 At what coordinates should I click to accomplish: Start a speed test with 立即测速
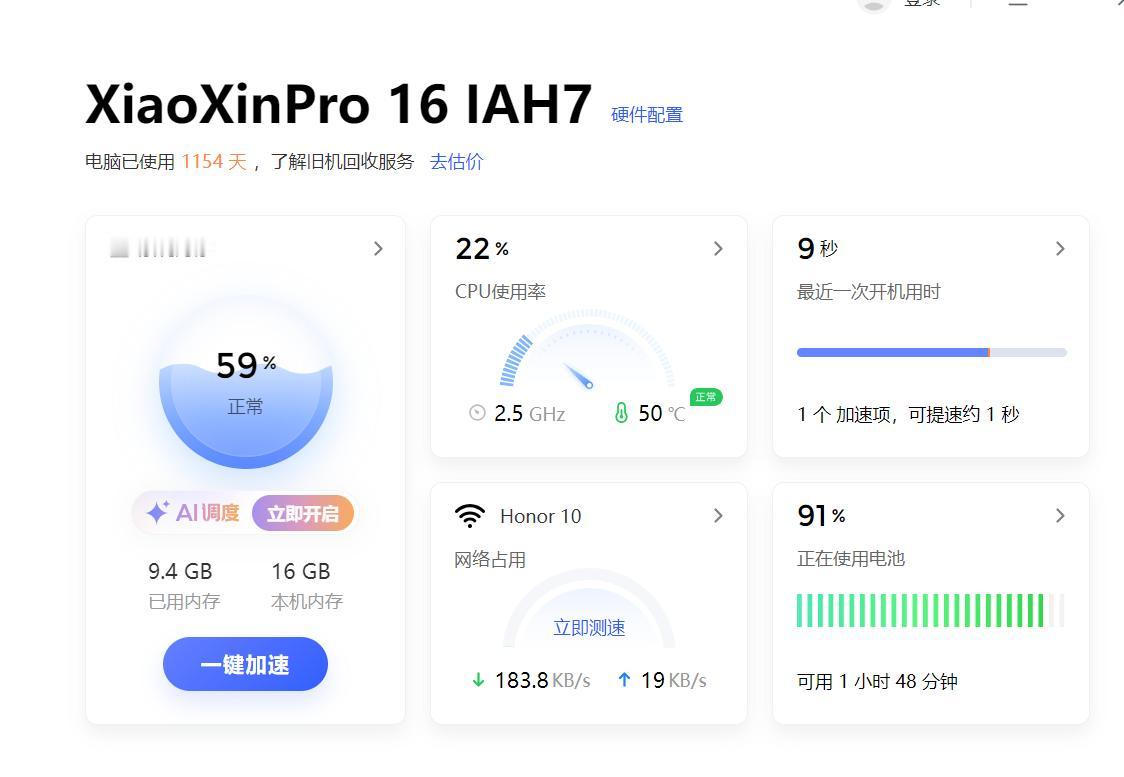click(589, 627)
